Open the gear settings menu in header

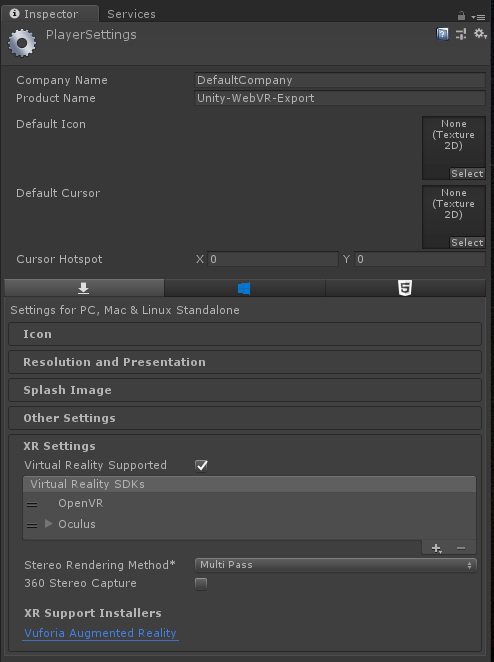480,34
